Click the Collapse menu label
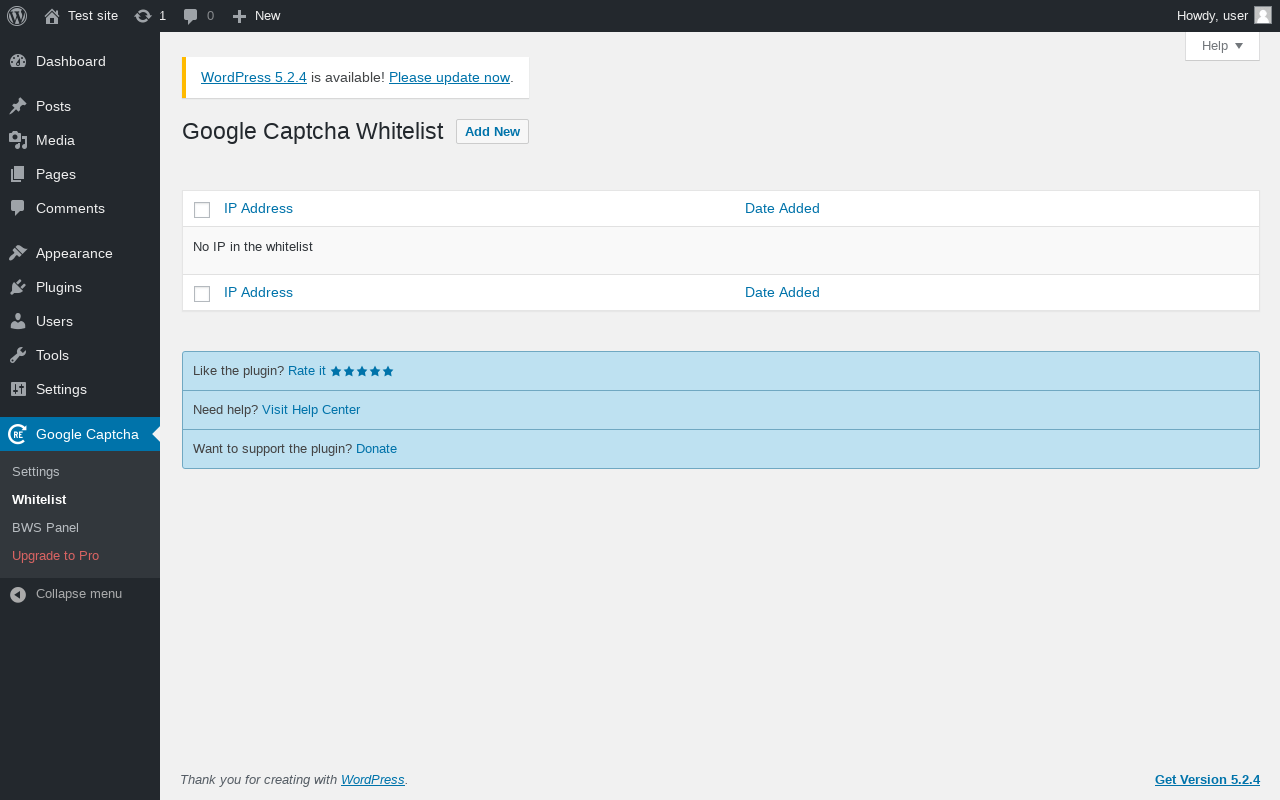 click(x=79, y=593)
